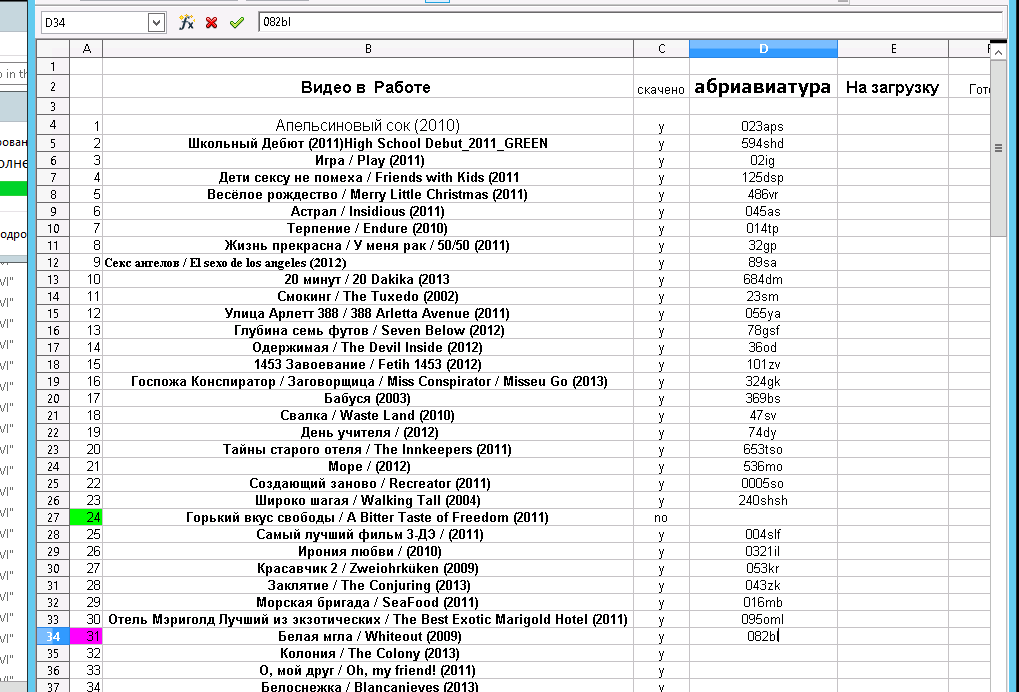Select the highlighted row header 34
This screenshot has width=1019, height=692.
pyautogui.click(x=53, y=637)
